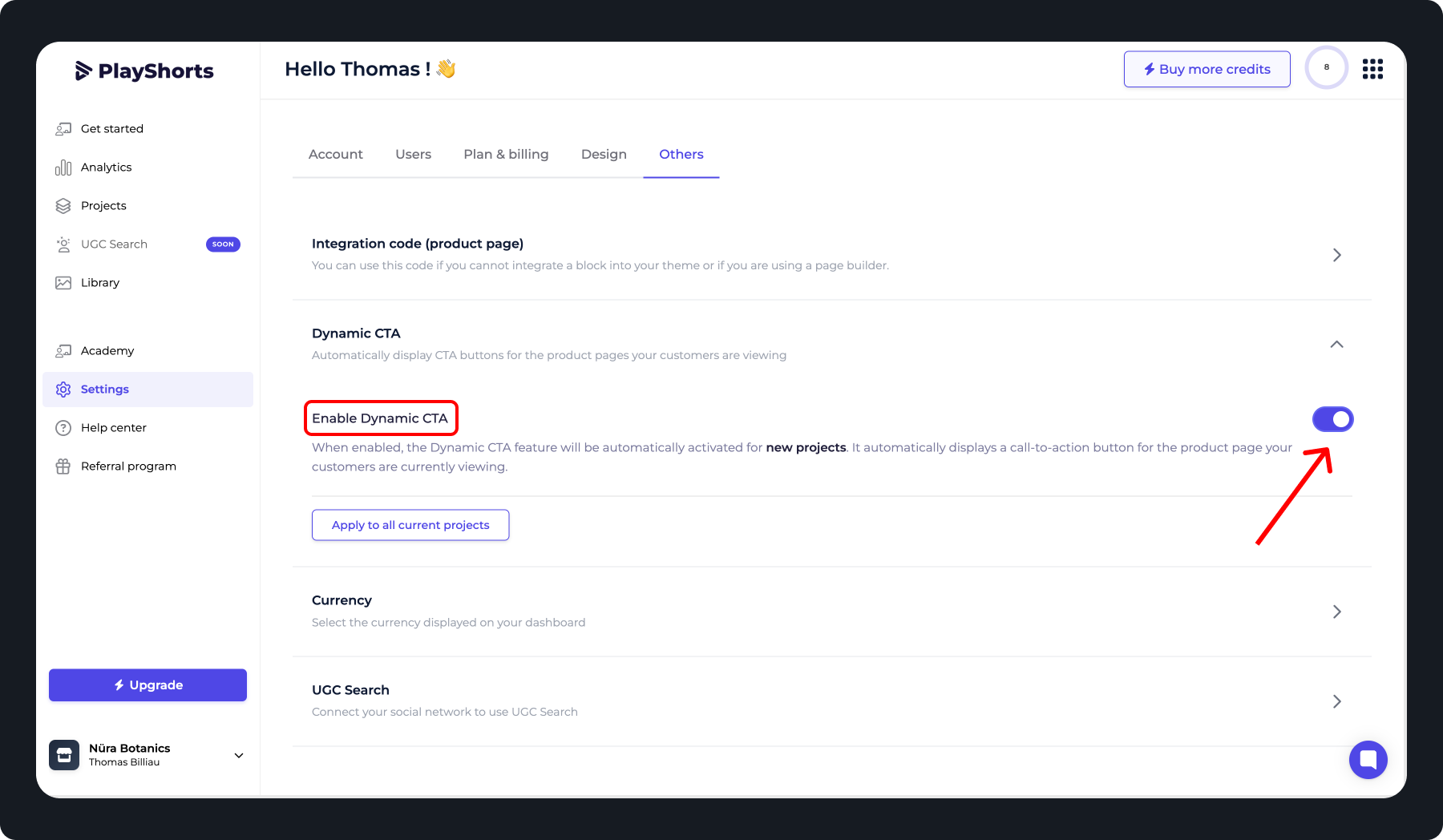Open the chat support bubble

1368,759
